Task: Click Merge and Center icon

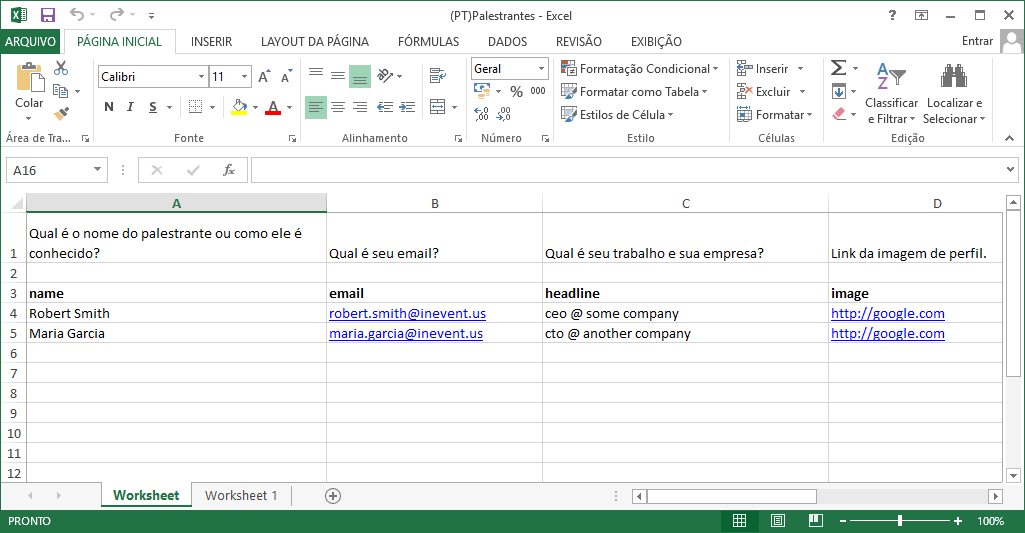Action: 437,107
